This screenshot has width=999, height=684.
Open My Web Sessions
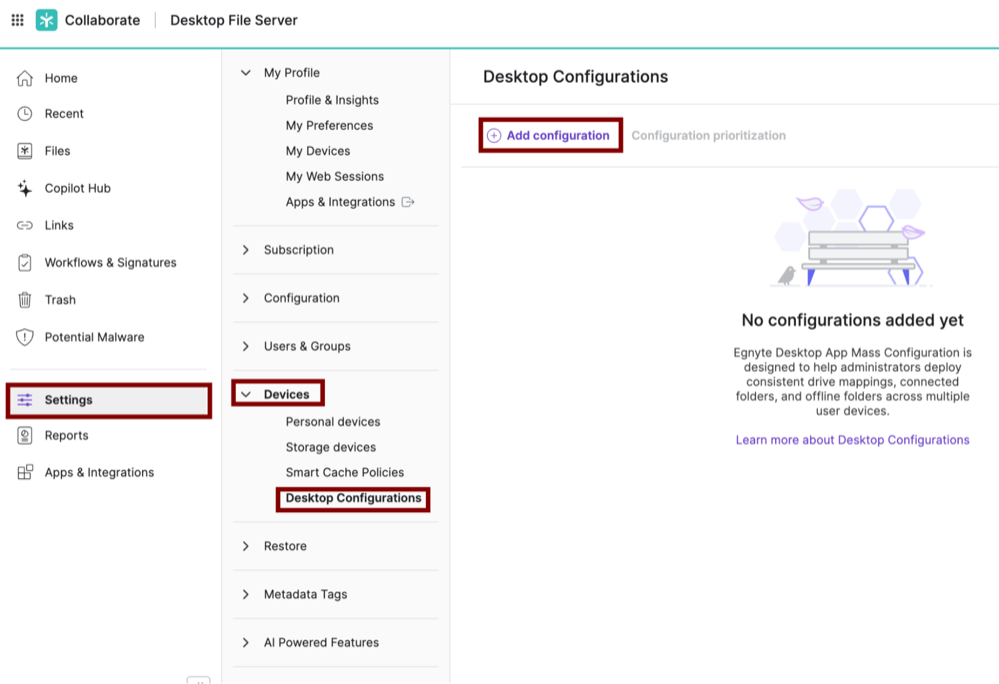(x=334, y=176)
